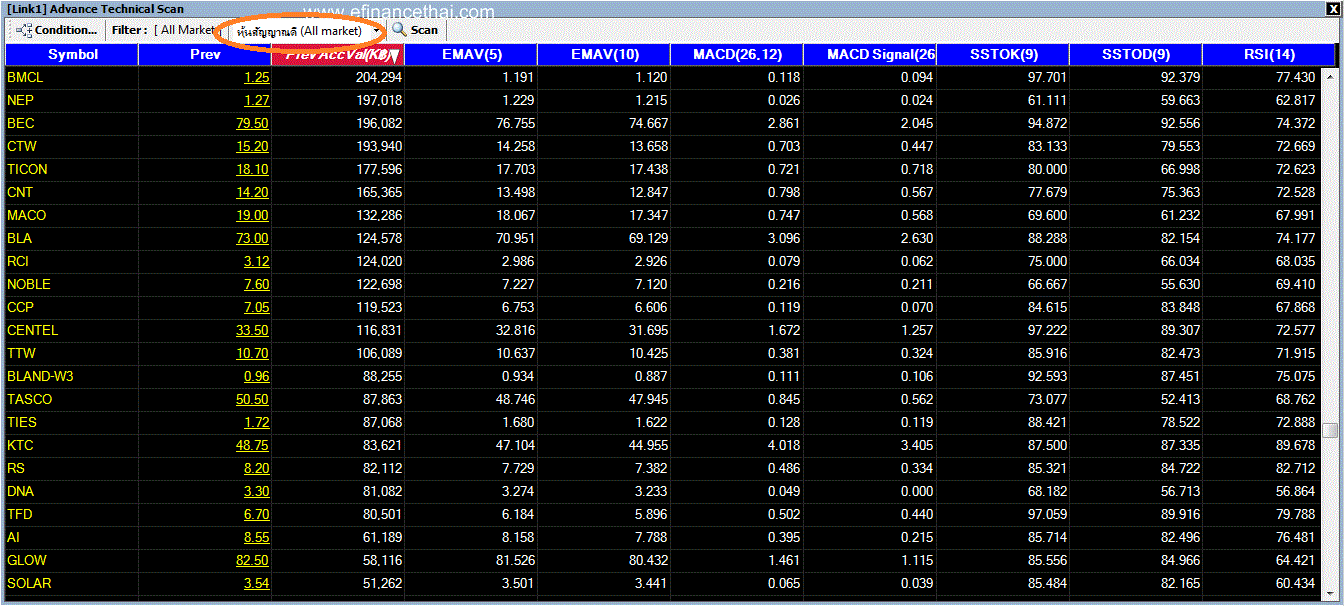This screenshot has height=606, width=1344.
Task: Sort by MACD Signal column header
Action: pos(870,54)
